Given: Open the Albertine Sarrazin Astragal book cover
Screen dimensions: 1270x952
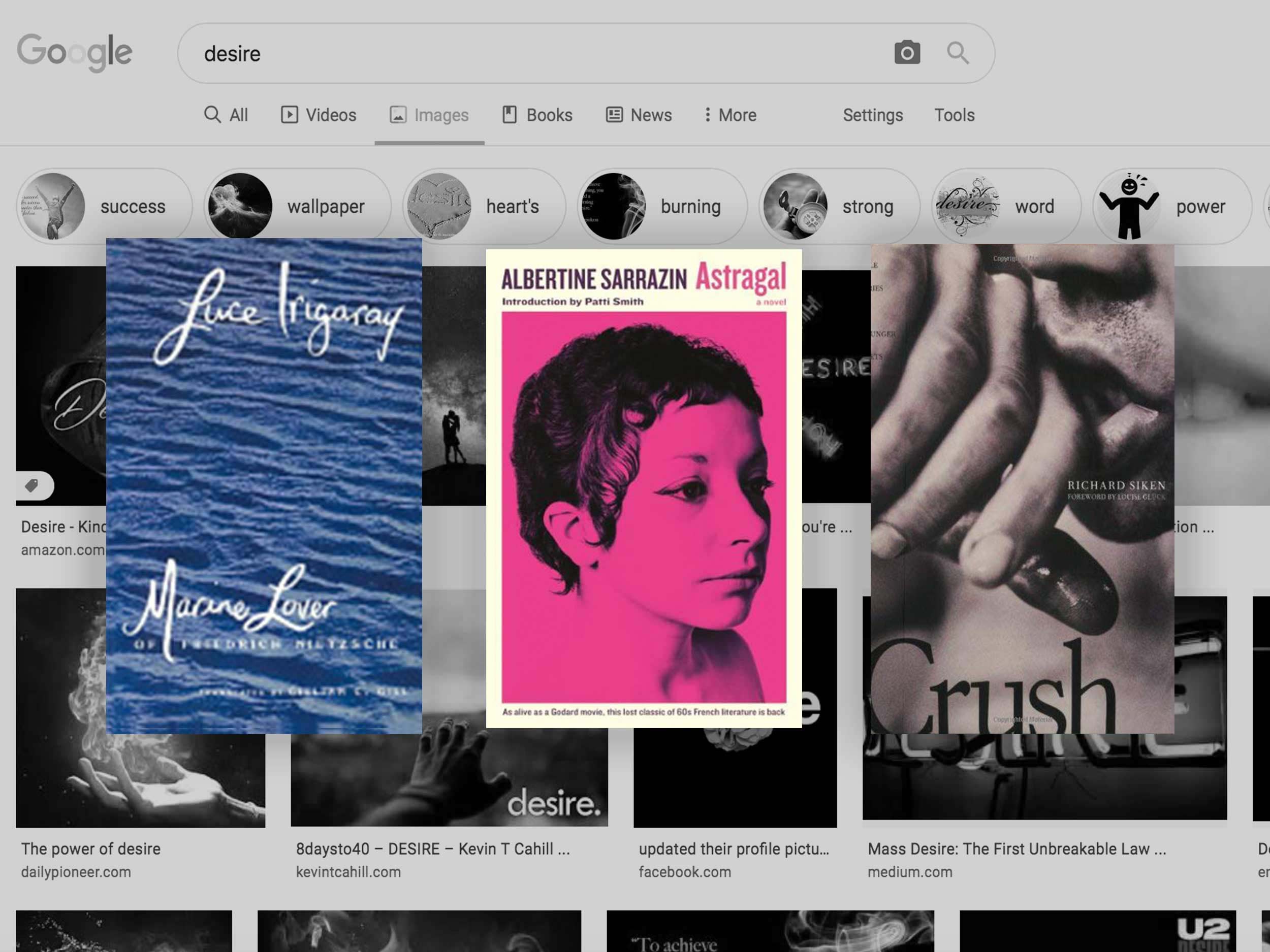Looking at the screenshot, I should click(644, 488).
